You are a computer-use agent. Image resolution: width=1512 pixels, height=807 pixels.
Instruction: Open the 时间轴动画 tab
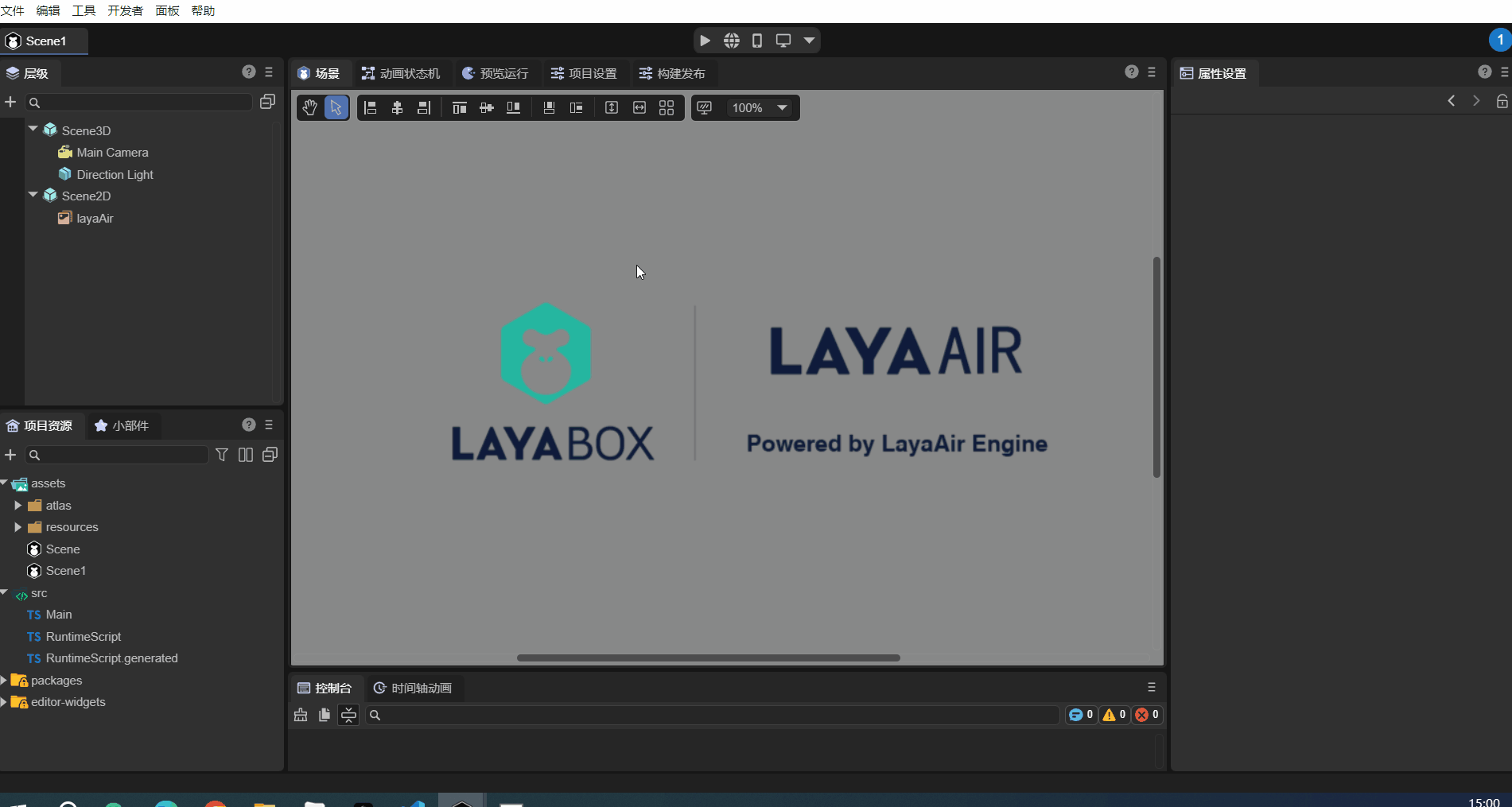click(413, 688)
